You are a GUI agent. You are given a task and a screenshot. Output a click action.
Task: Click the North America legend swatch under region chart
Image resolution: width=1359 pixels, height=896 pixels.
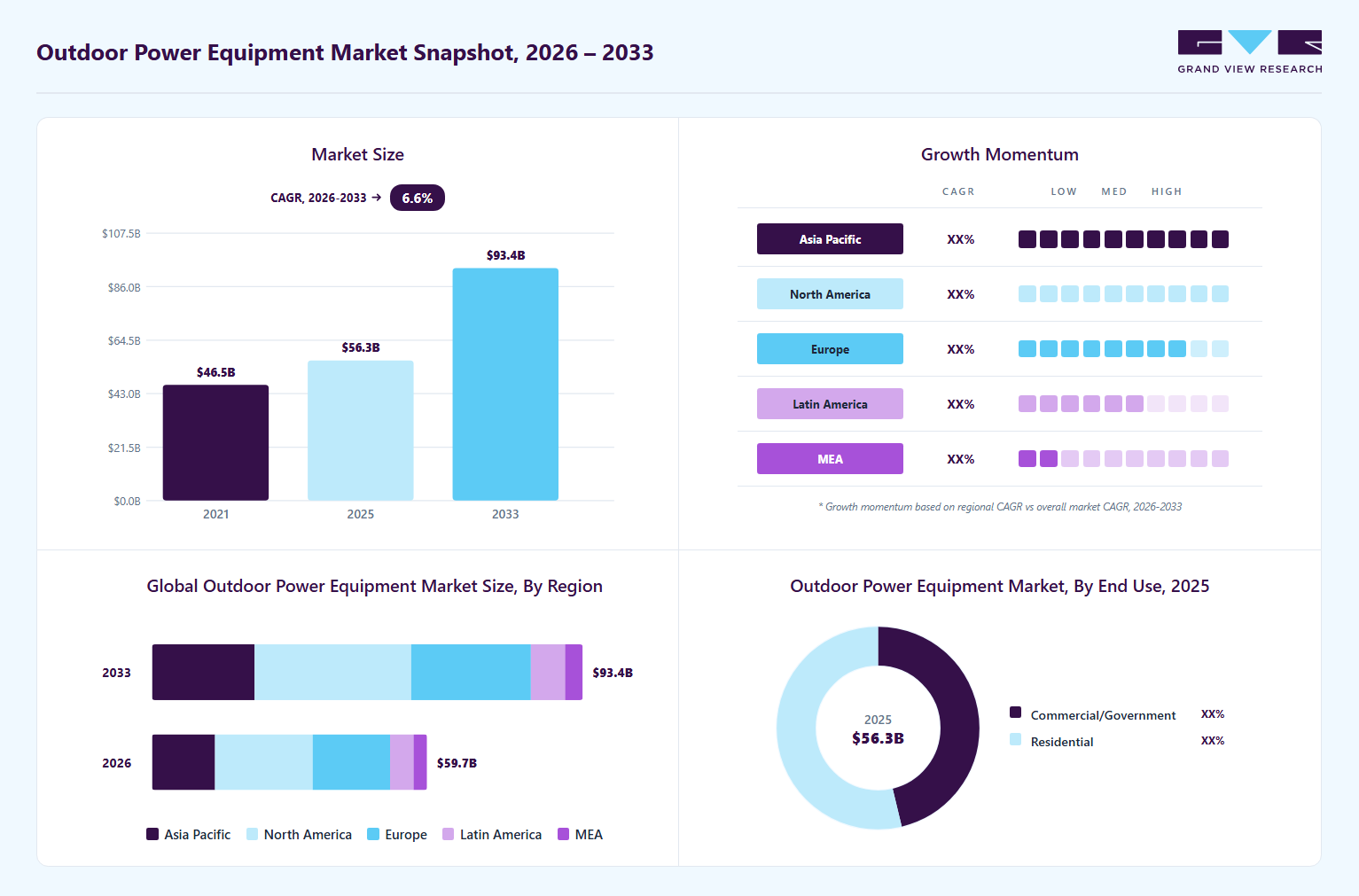(253, 834)
